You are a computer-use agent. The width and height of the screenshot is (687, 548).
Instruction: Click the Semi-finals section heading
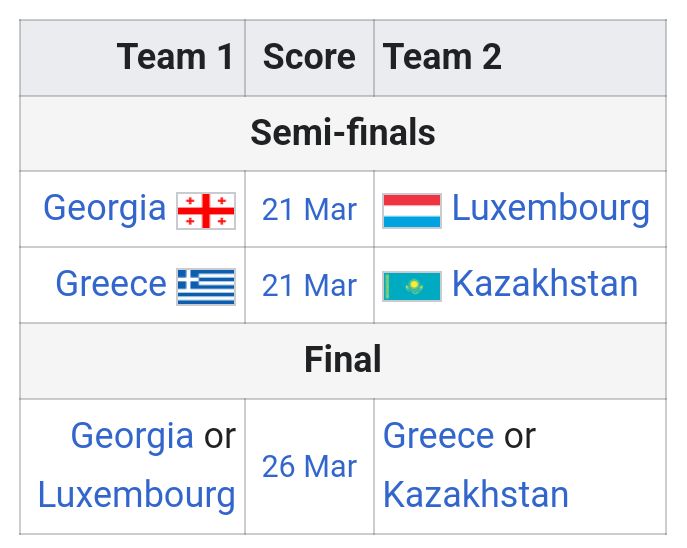343,133
